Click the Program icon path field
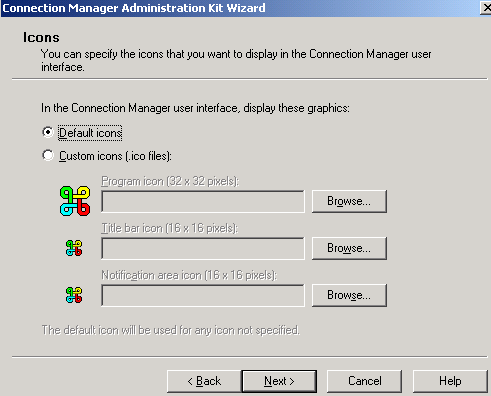Image resolution: width=491 pixels, height=396 pixels. tap(203, 201)
